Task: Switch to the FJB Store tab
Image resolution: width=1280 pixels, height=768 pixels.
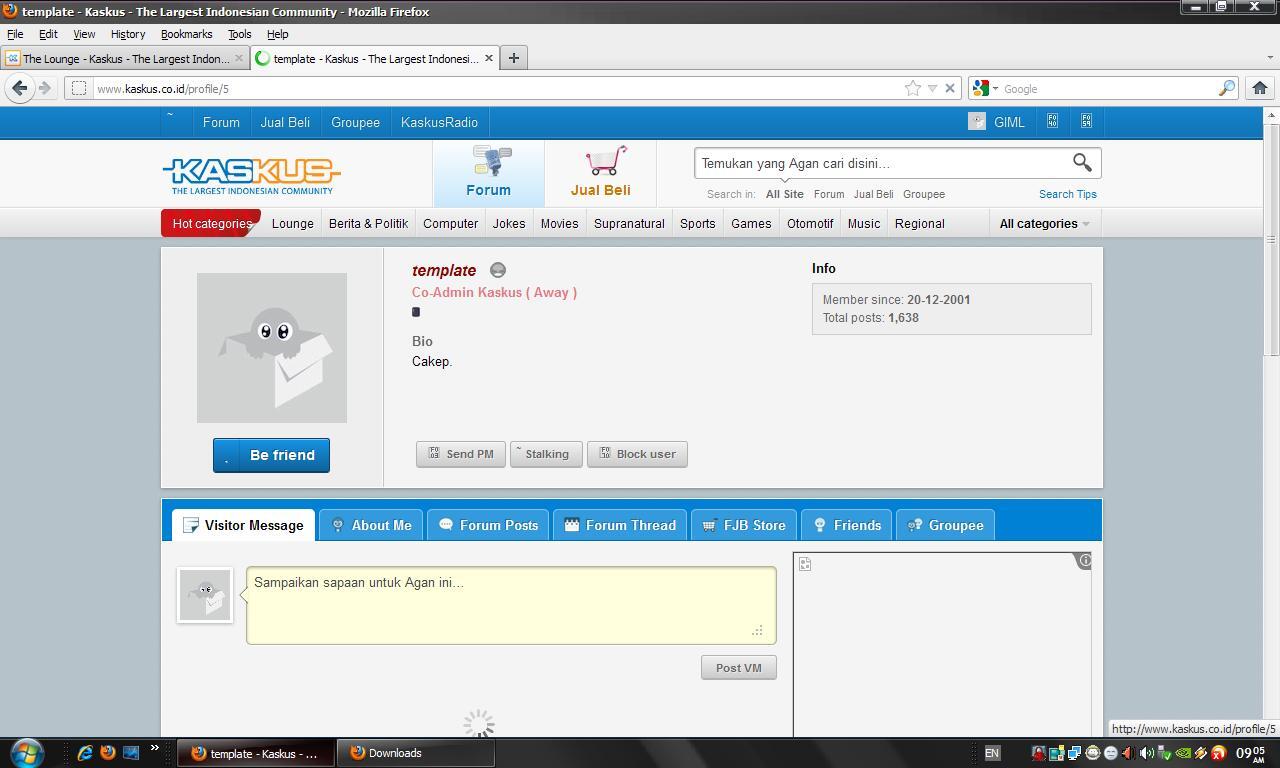Action: point(744,525)
